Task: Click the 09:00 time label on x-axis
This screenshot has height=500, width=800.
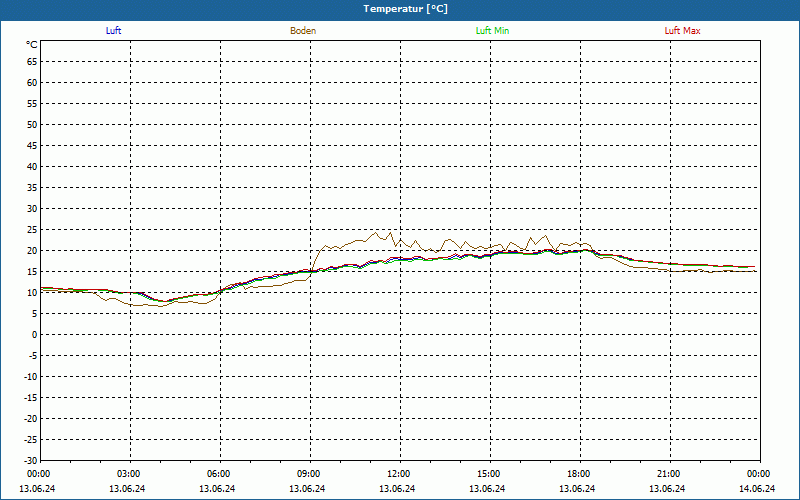Action: click(x=309, y=474)
